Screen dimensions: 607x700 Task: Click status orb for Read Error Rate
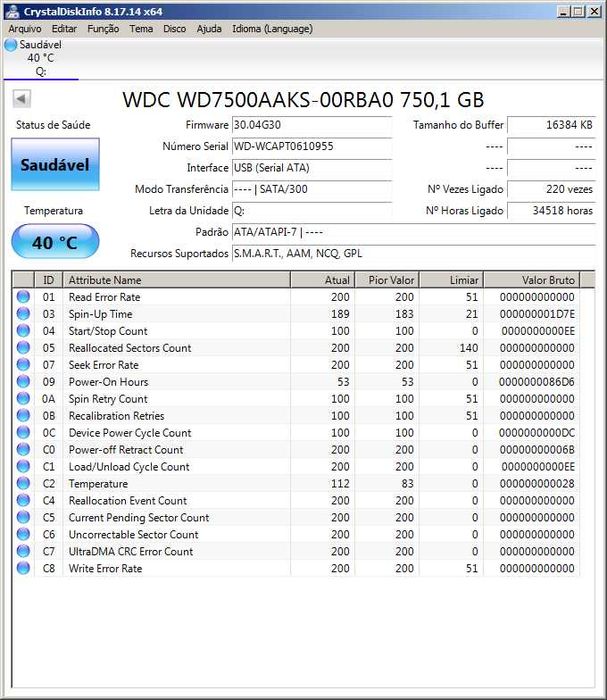(x=23, y=297)
